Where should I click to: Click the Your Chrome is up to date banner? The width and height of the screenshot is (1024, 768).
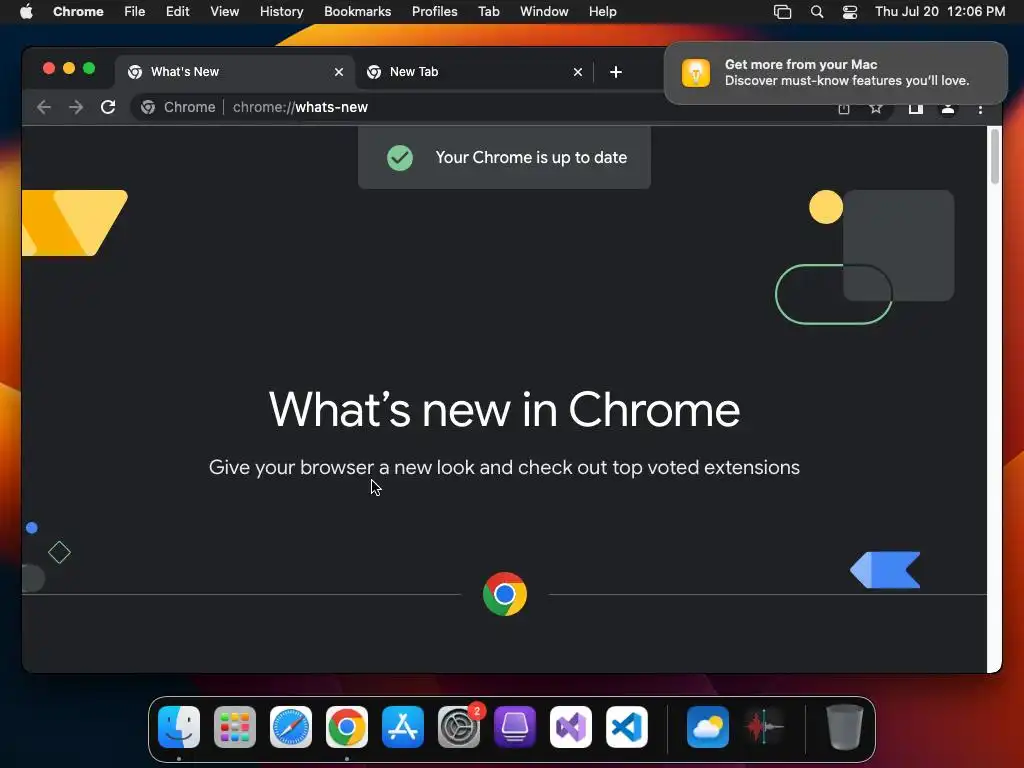pos(504,157)
